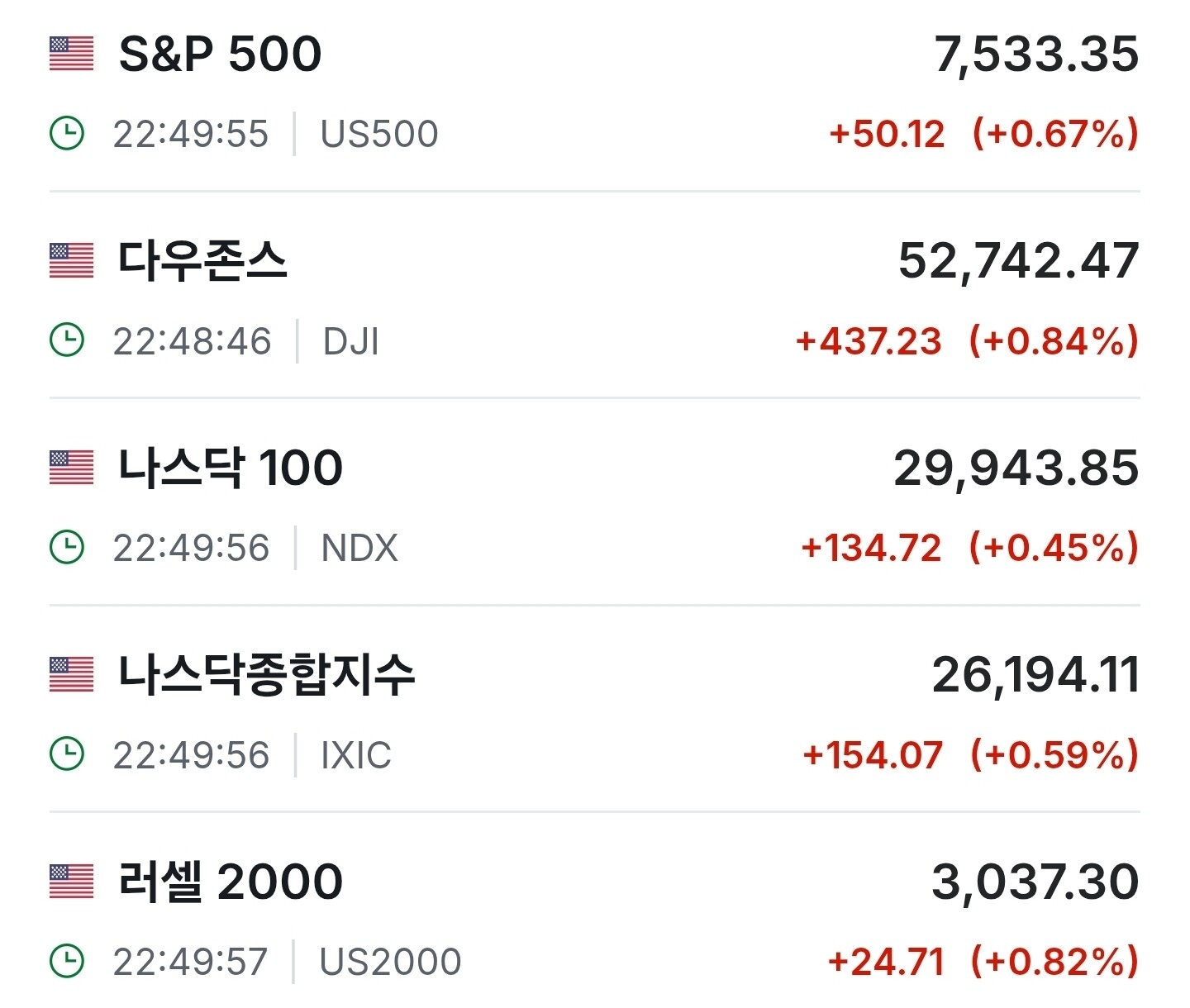Open the S&P 500 index name
1190x1008 pixels.
[221, 55]
